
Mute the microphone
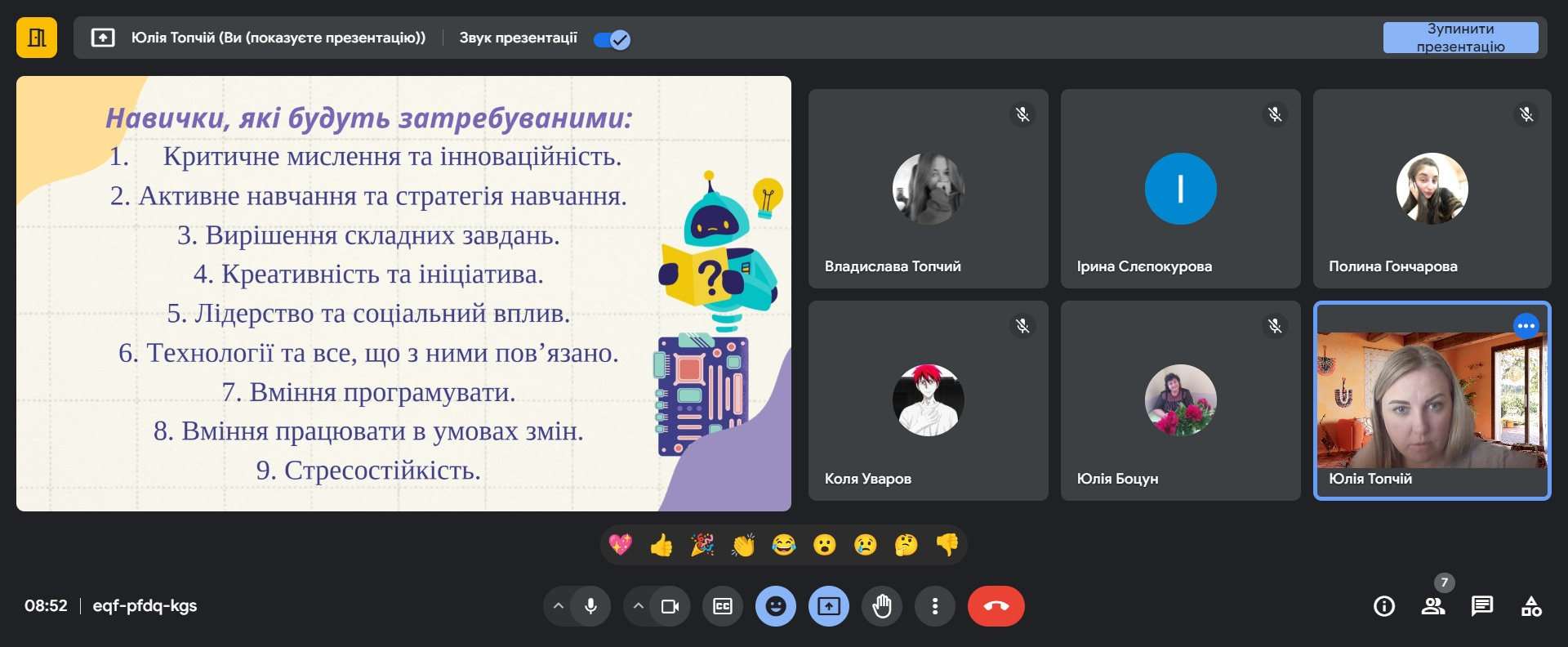[590, 606]
